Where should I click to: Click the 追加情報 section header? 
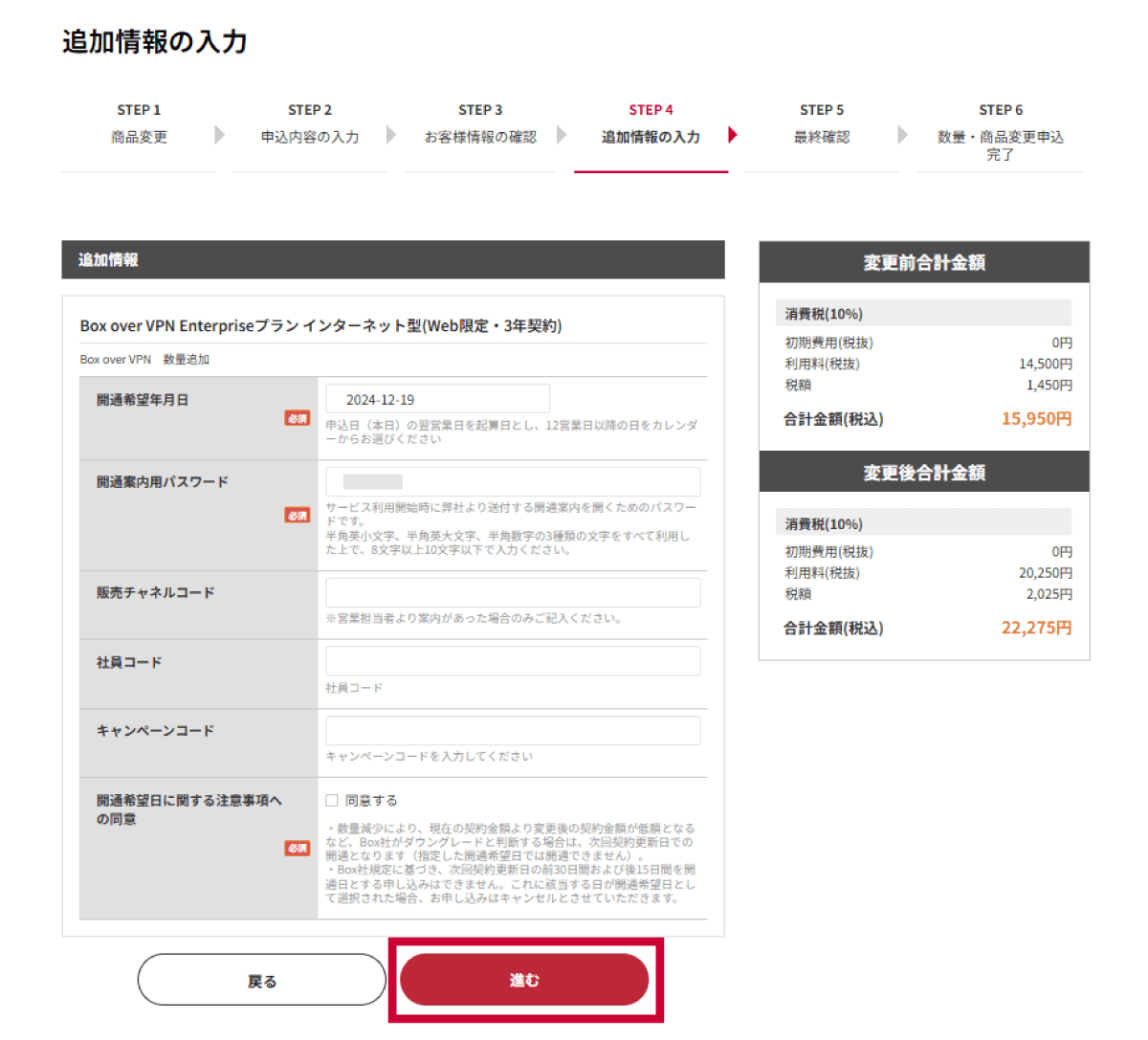point(393,259)
